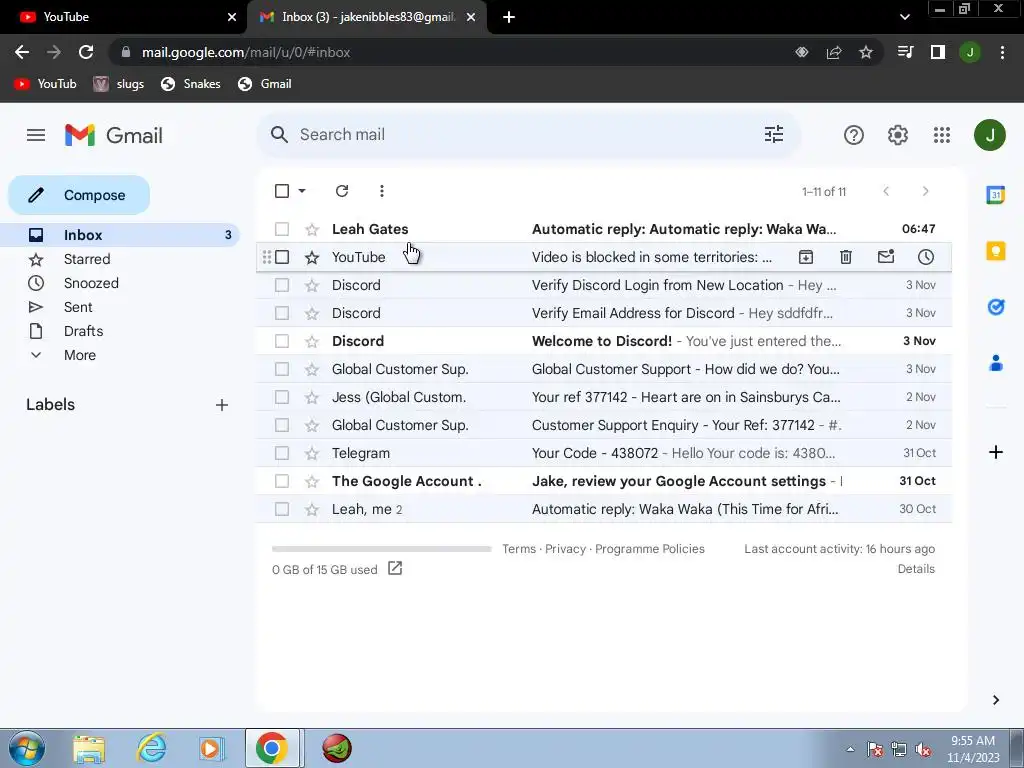Click the Gmail logo
The width and height of the screenshot is (1024, 768).
[114, 135]
